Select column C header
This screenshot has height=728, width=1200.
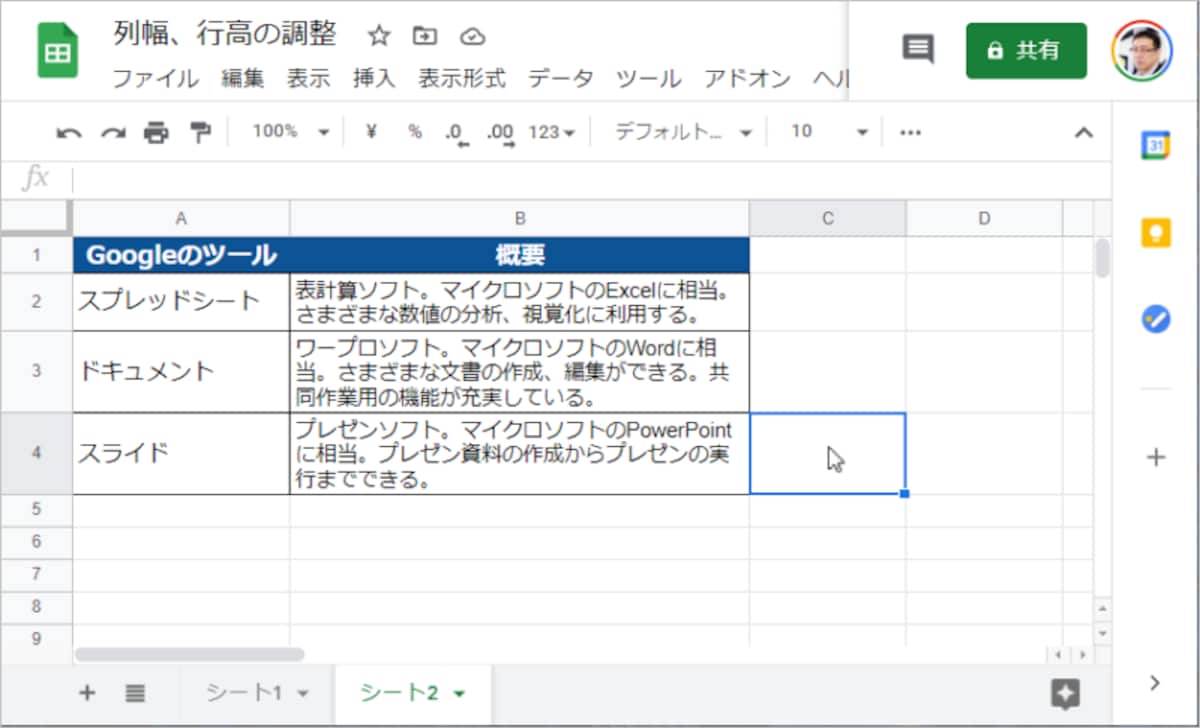[828, 218]
